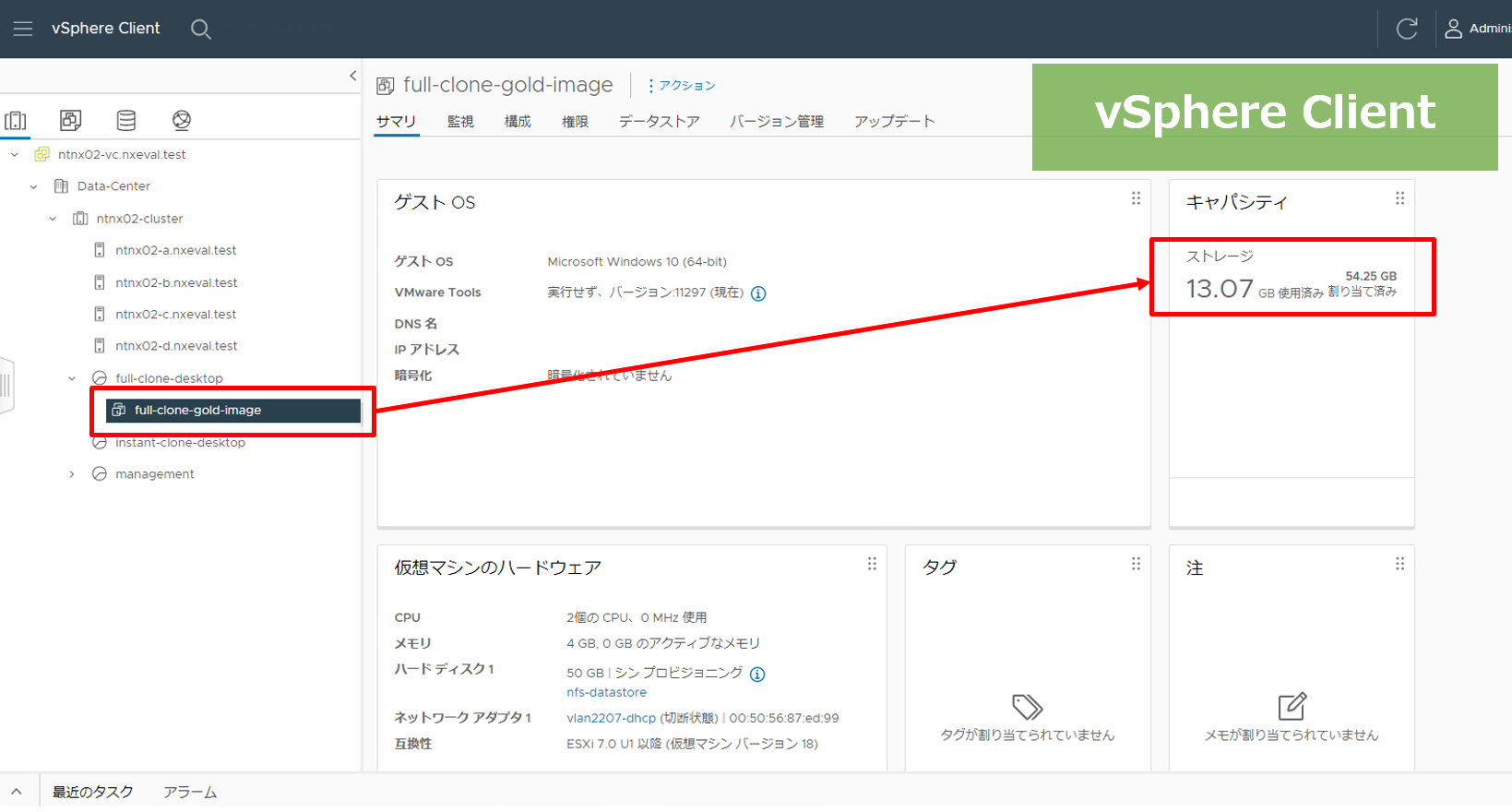
Task: Switch to Hosts and Clusters inventory view
Action: point(16,120)
